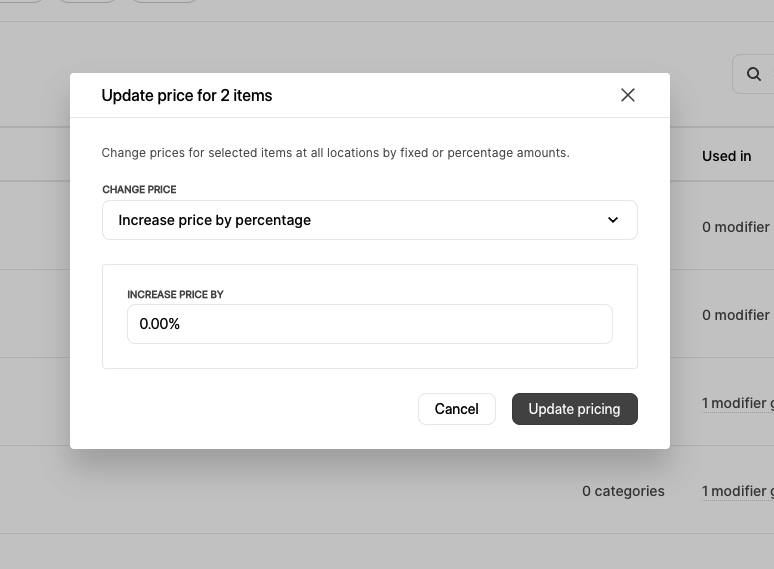Viewport: 774px width, 569px height.
Task: Click the 0 categories cell
Action: [x=623, y=491]
